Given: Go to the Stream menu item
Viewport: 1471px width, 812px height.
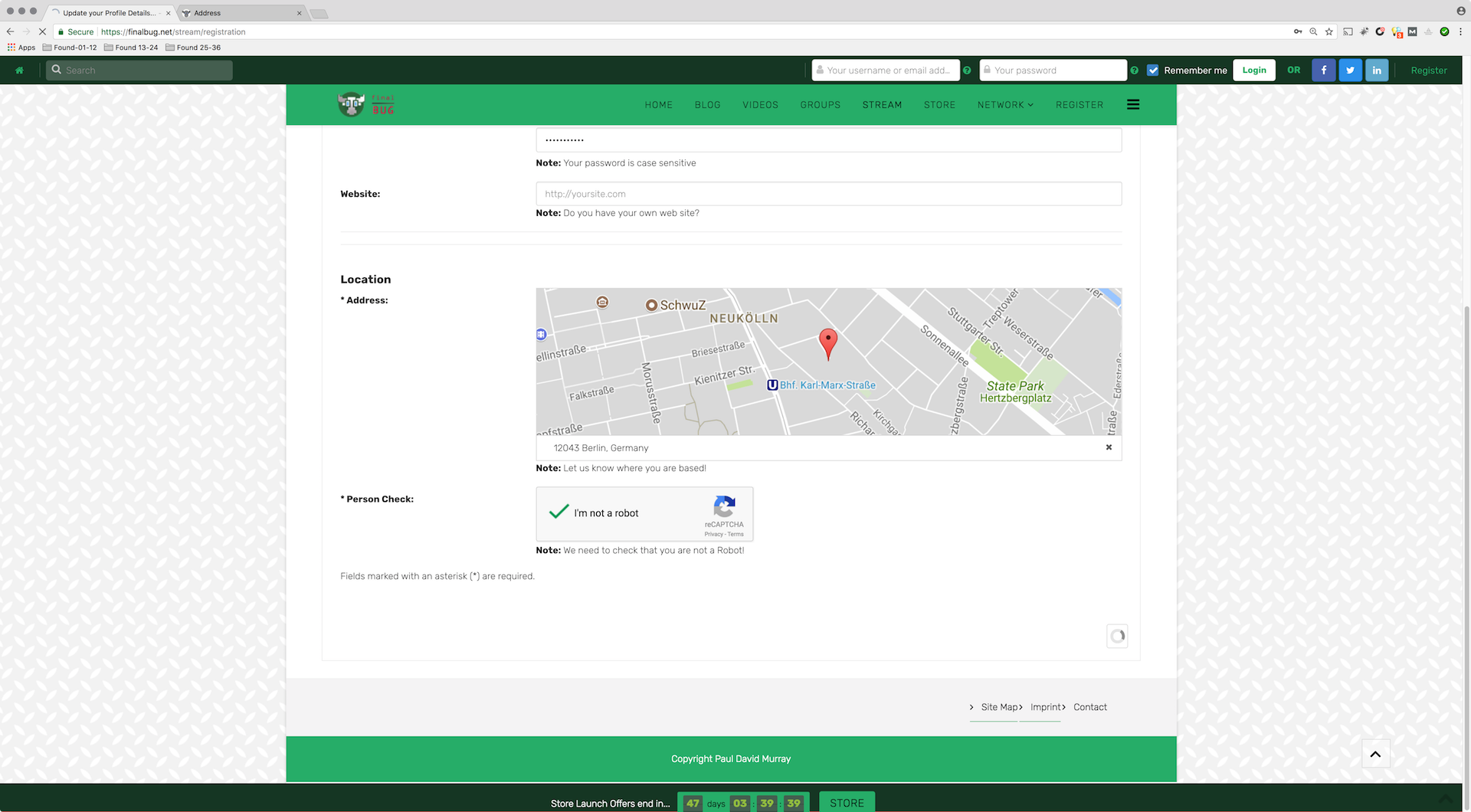Looking at the screenshot, I should (x=882, y=105).
